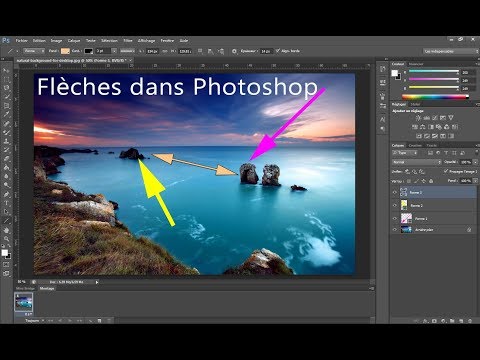
Task: Open the Toujours loop dropdown
Action: 35,321
